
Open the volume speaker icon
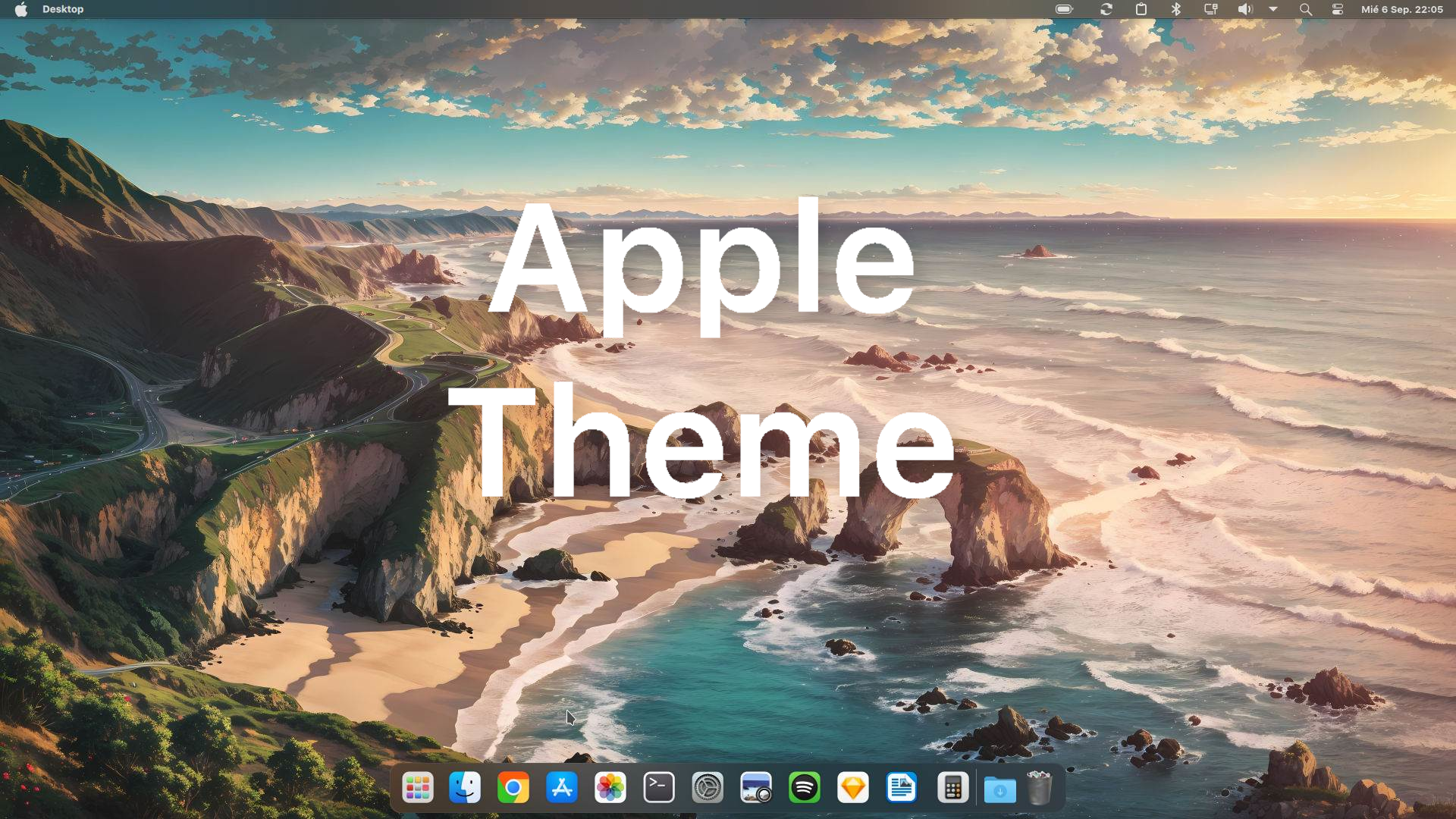point(1245,9)
